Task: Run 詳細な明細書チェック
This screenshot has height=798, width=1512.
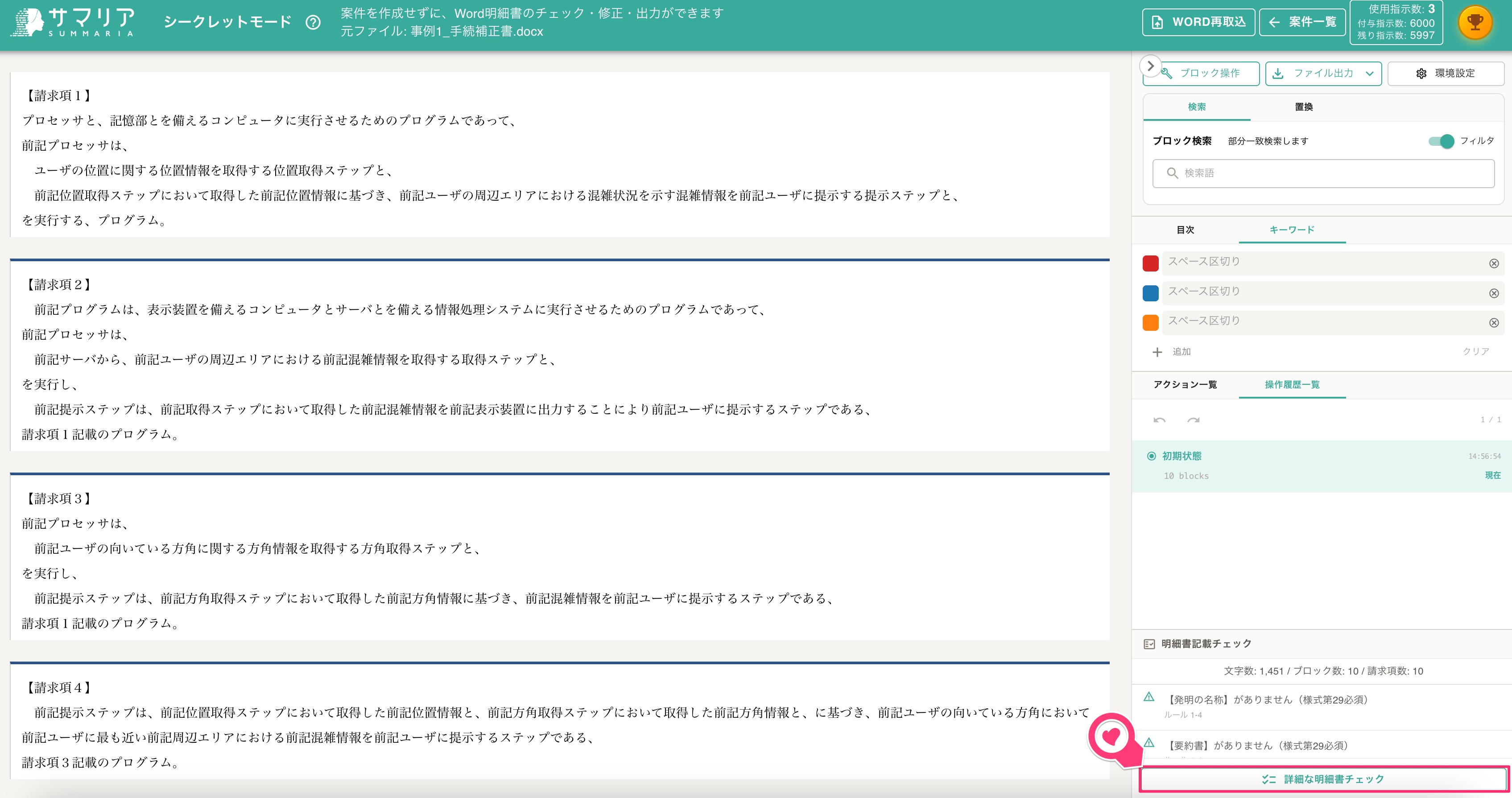Action: coord(1323,779)
